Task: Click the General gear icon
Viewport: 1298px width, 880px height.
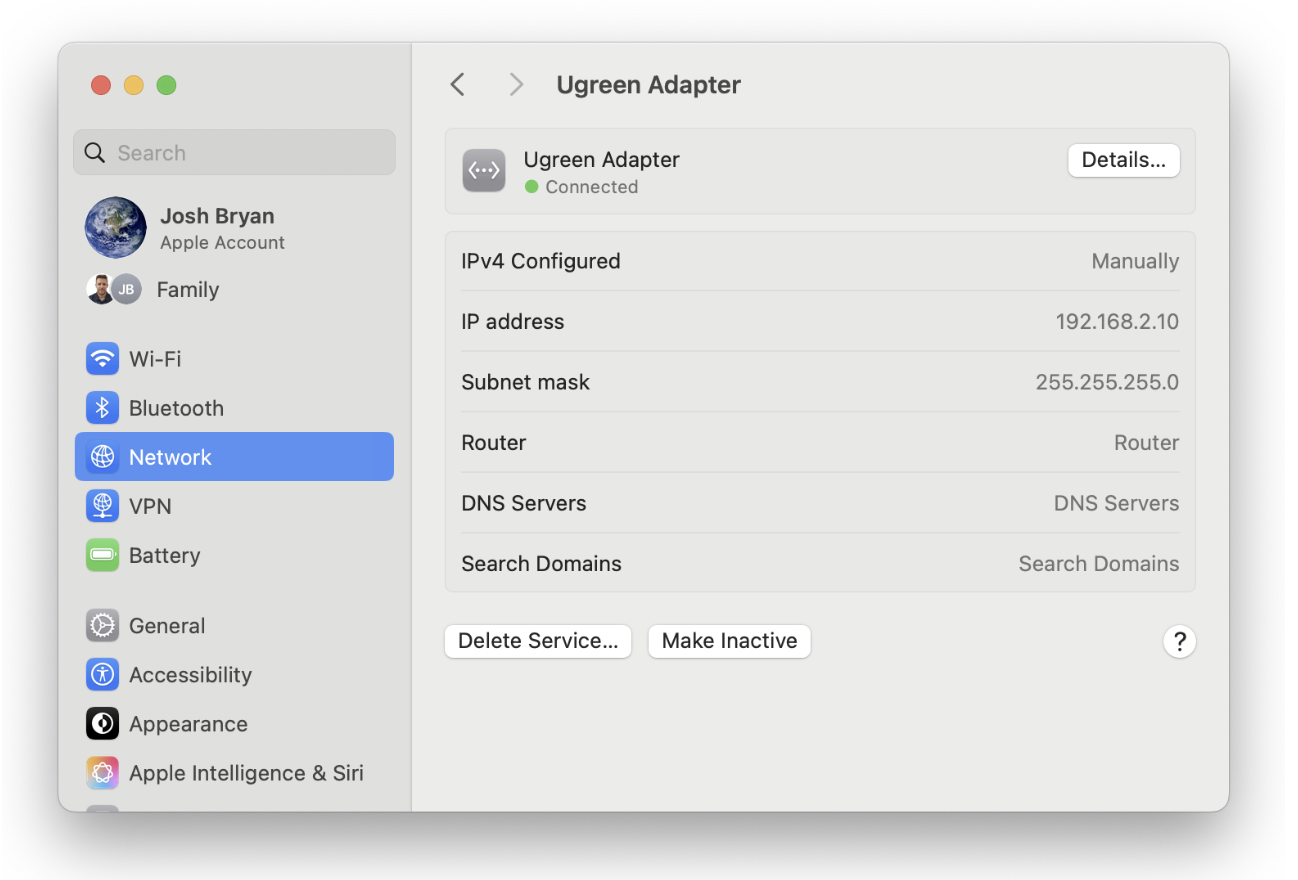Action: point(102,626)
